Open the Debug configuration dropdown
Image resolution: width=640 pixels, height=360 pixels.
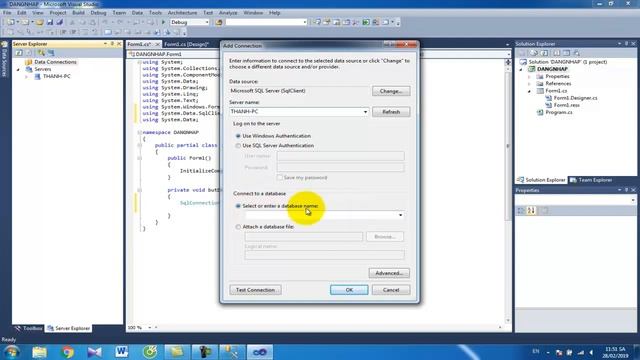(207, 22)
